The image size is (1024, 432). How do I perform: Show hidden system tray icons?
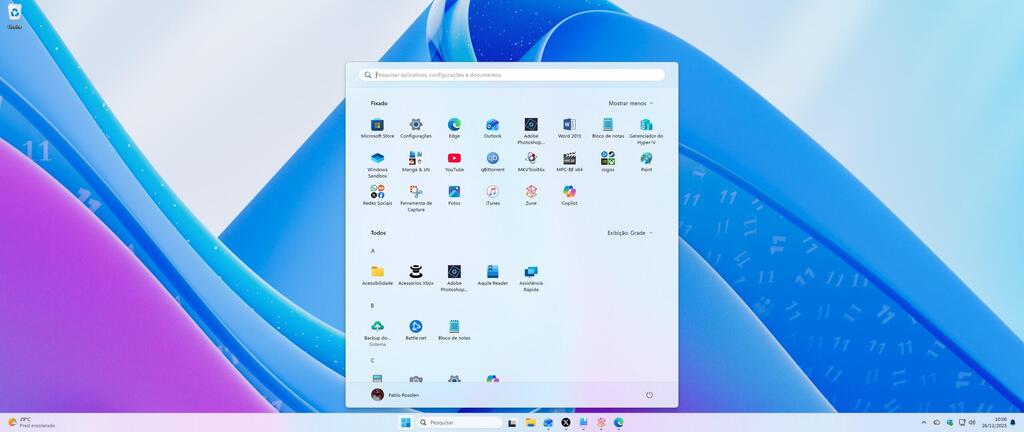coord(923,422)
